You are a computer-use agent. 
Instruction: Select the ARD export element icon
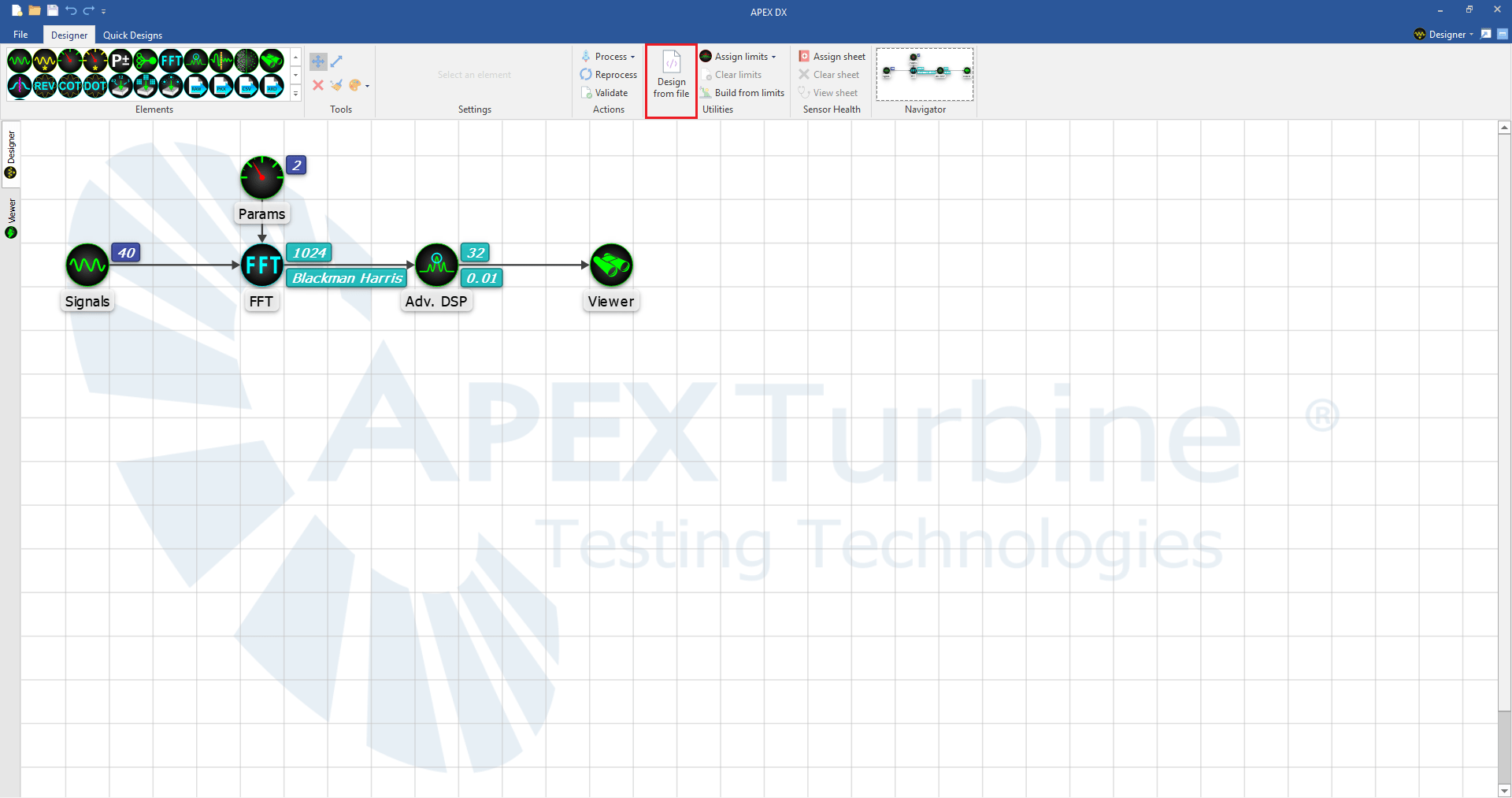[272, 86]
